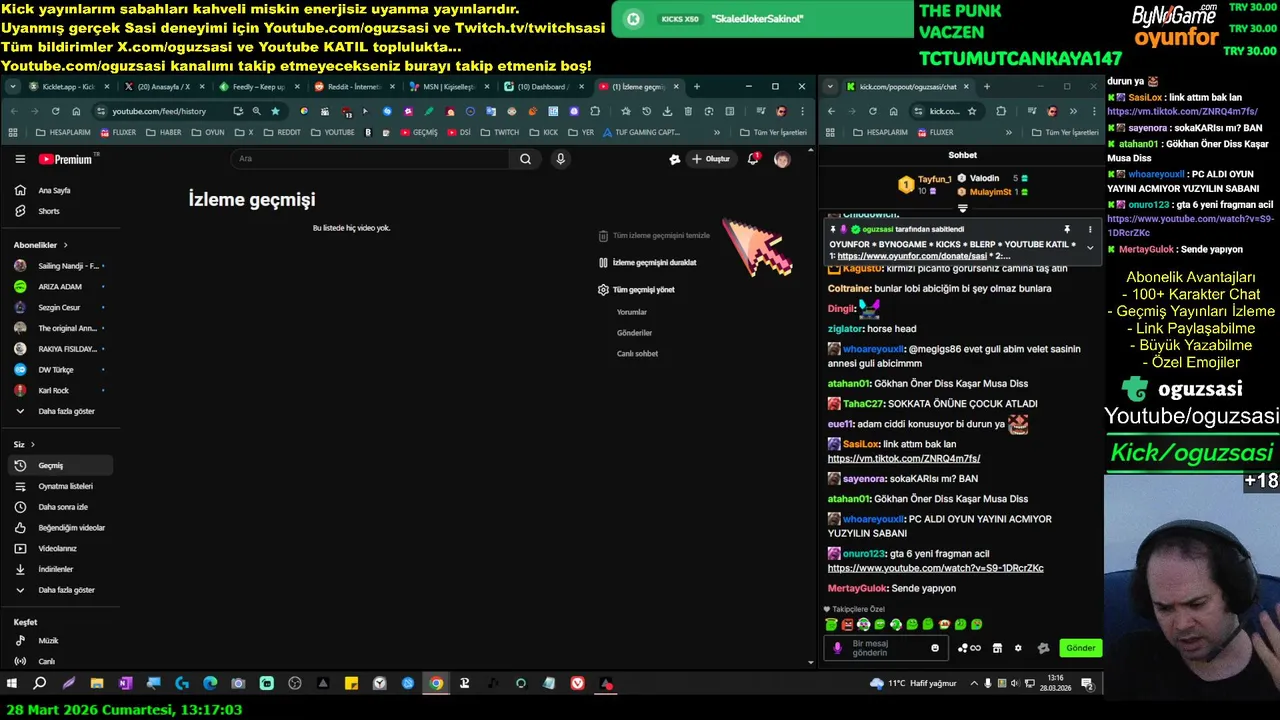Expand the Kick chat leaderboard arrow
The width and height of the screenshot is (1280, 720).
(963, 208)
